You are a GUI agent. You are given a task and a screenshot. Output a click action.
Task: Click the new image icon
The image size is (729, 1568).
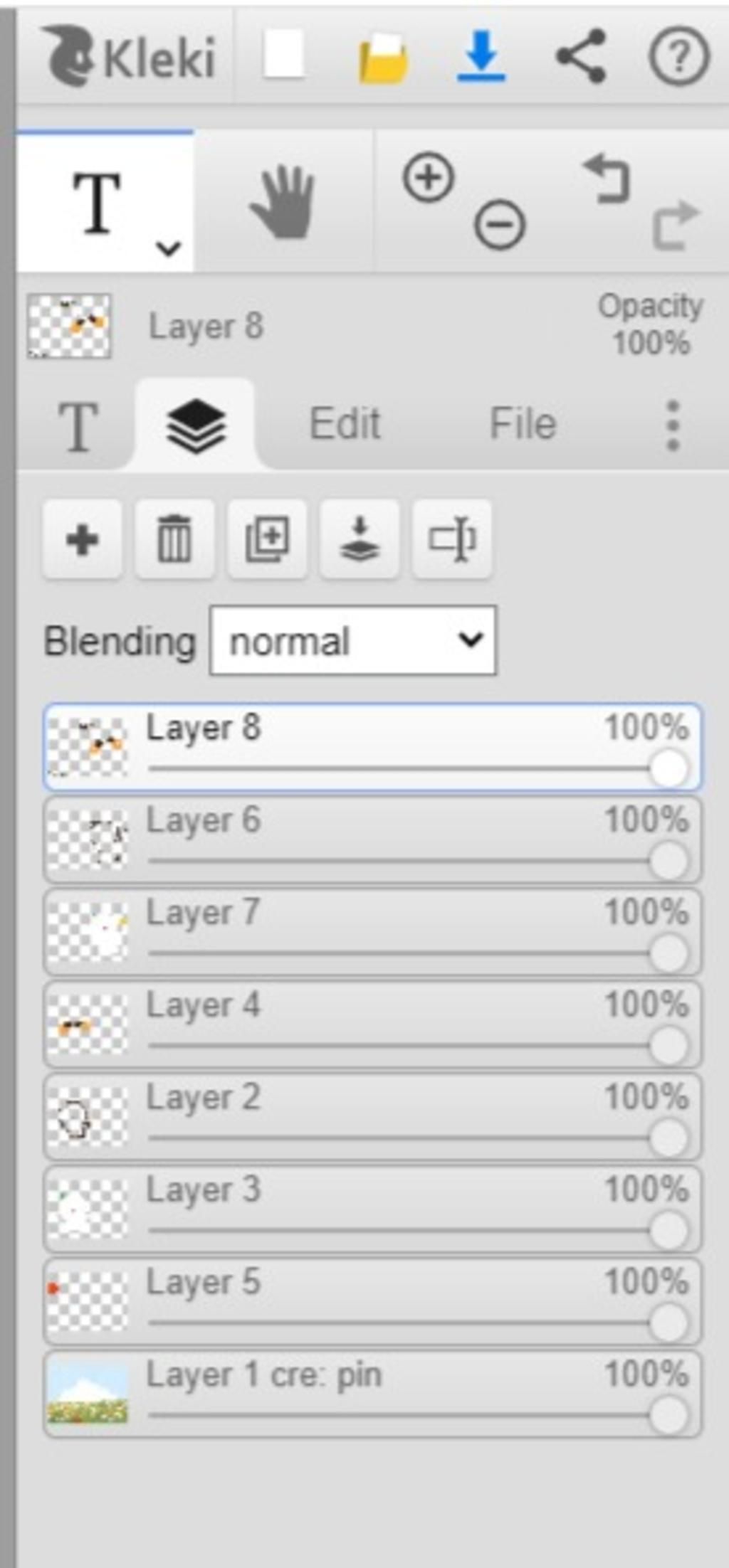pos(283,55)
